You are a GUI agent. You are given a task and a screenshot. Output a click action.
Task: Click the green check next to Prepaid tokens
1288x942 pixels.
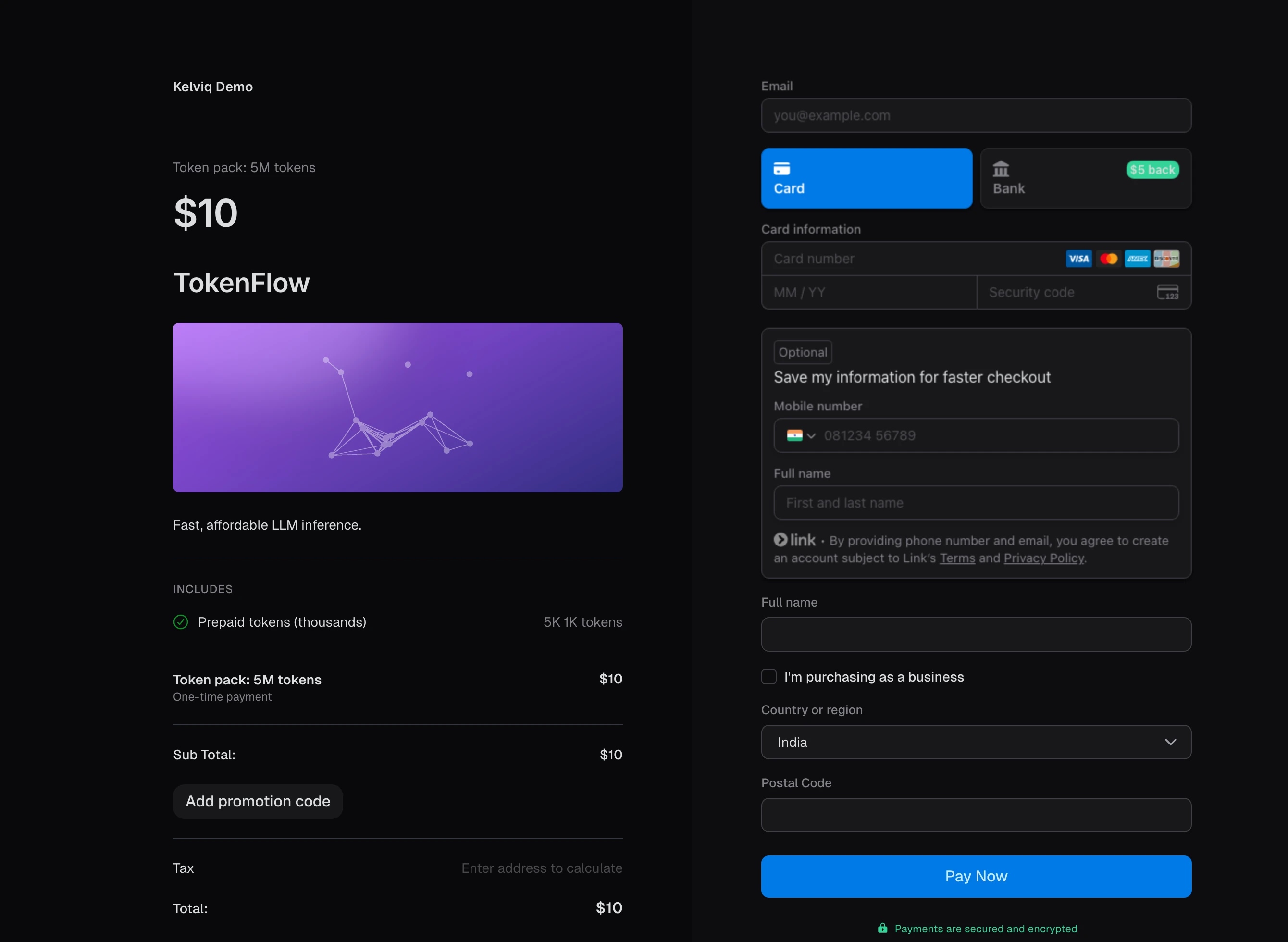pyautogui.click(x=180, y=621)
